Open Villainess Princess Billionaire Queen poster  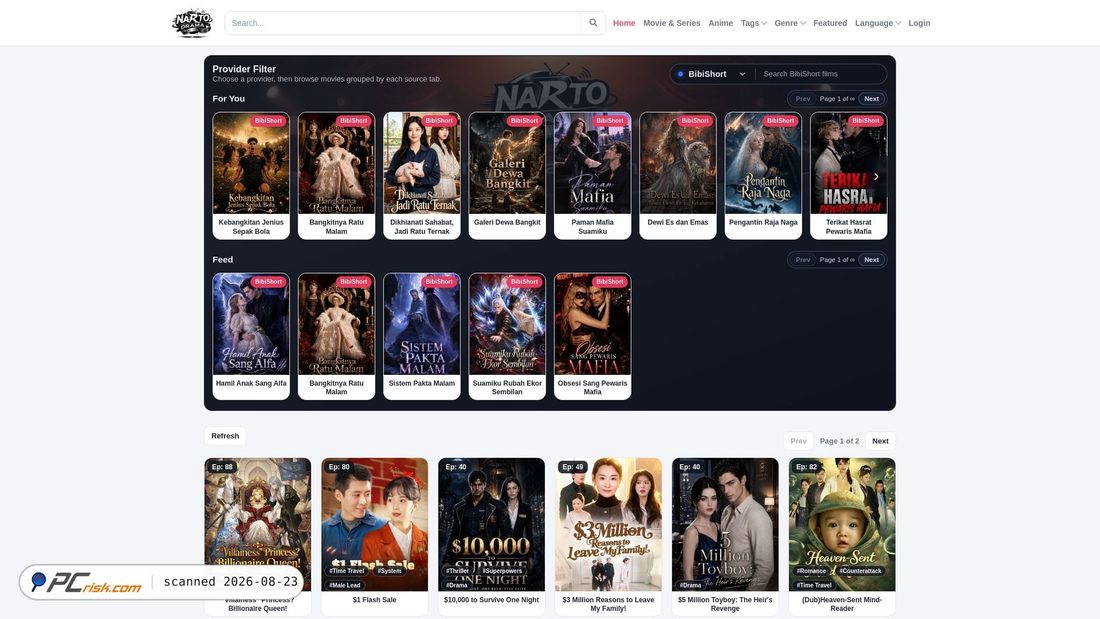click(257, 524)
